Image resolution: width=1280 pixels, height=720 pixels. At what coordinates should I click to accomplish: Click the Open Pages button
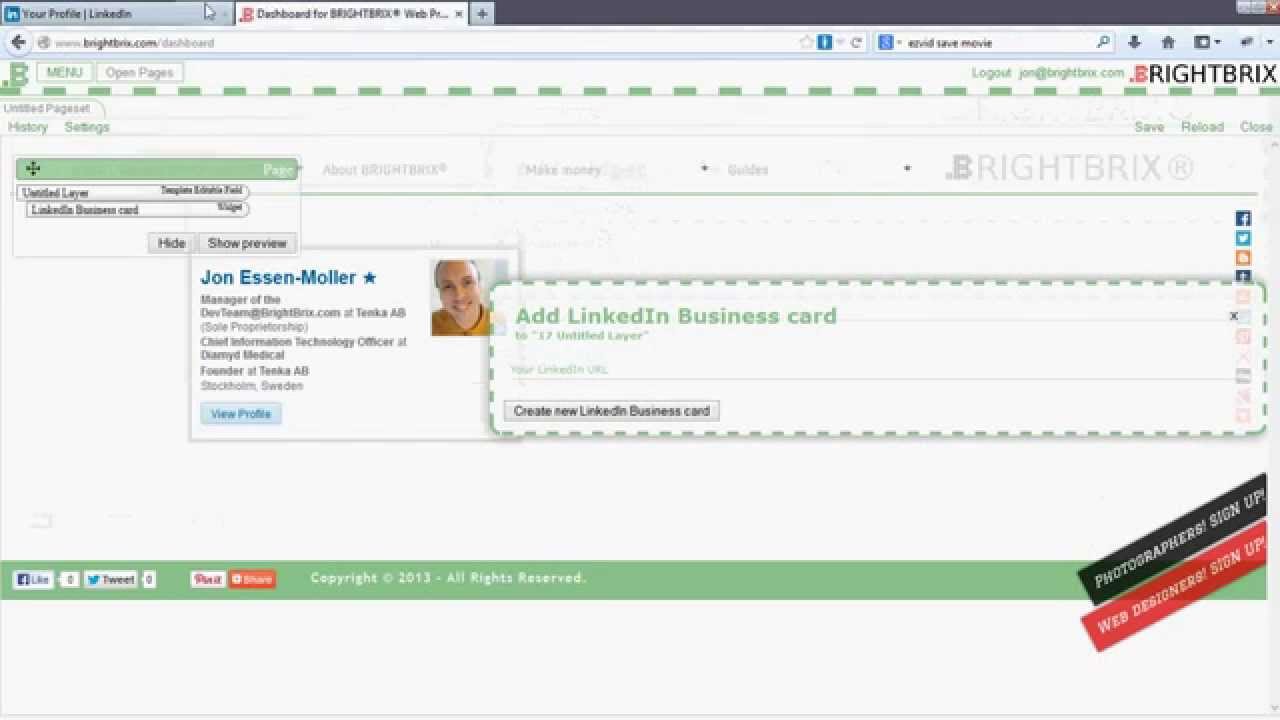click(140, 72)
